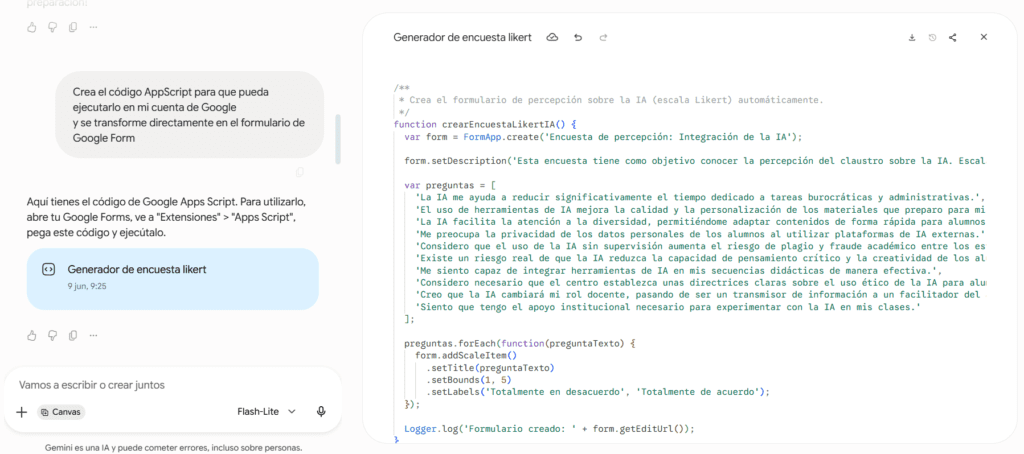Viewport: 1024px width, 454px height.
Task: Click the question line 'El uso de herramientas de IA'
Action: click(x=699, y=209)
